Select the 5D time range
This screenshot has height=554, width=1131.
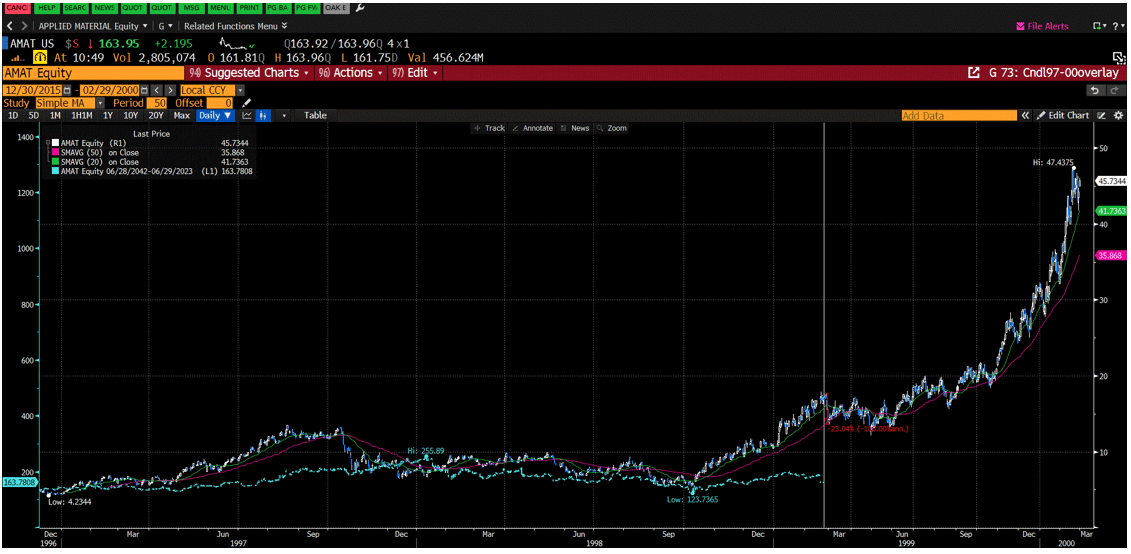click(33, 115)
